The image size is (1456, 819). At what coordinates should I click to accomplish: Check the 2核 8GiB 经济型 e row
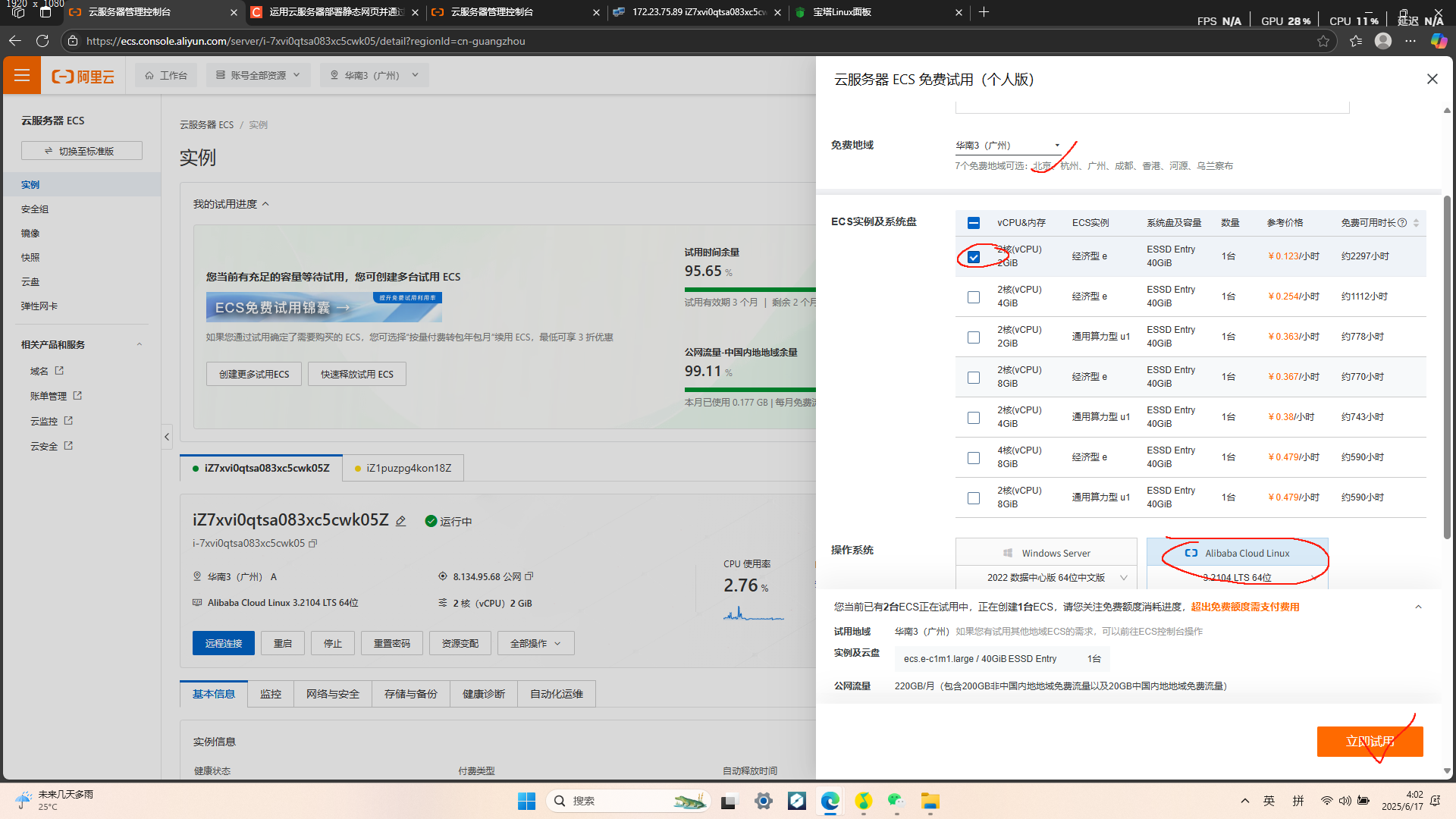coord(974,378)
